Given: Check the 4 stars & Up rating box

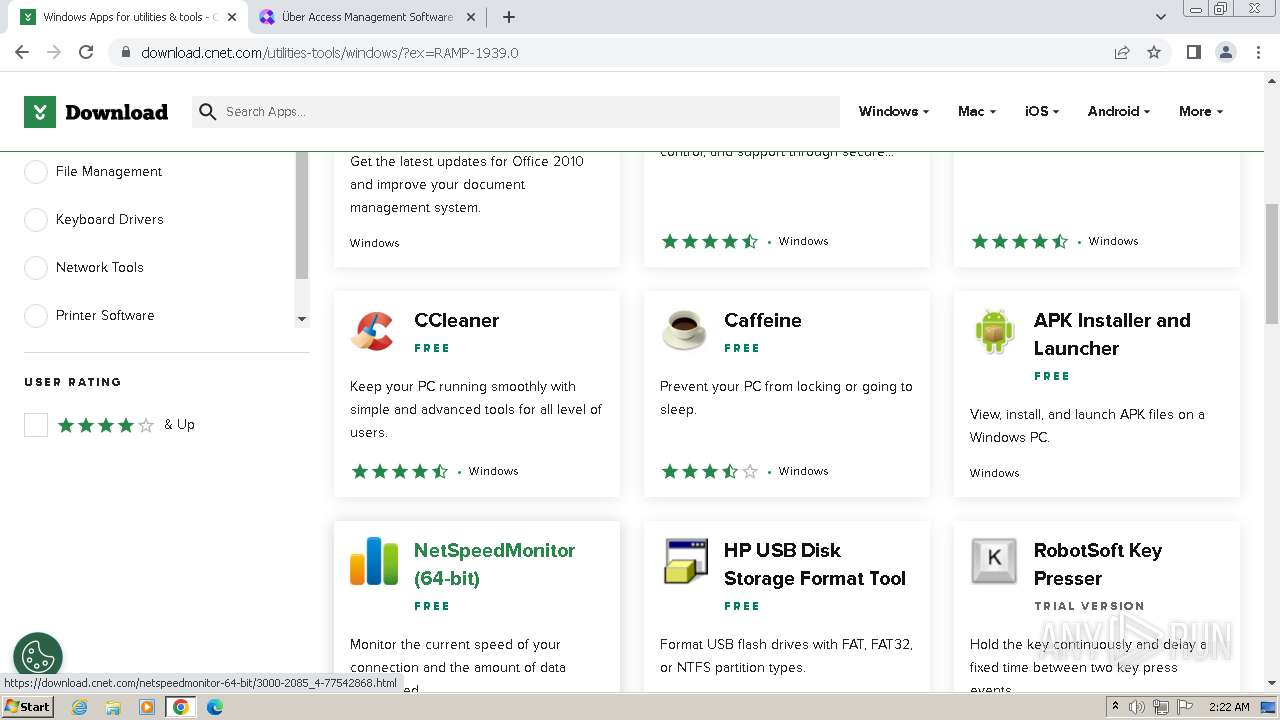Looking at the screenshot, I should tap(36, 425).
